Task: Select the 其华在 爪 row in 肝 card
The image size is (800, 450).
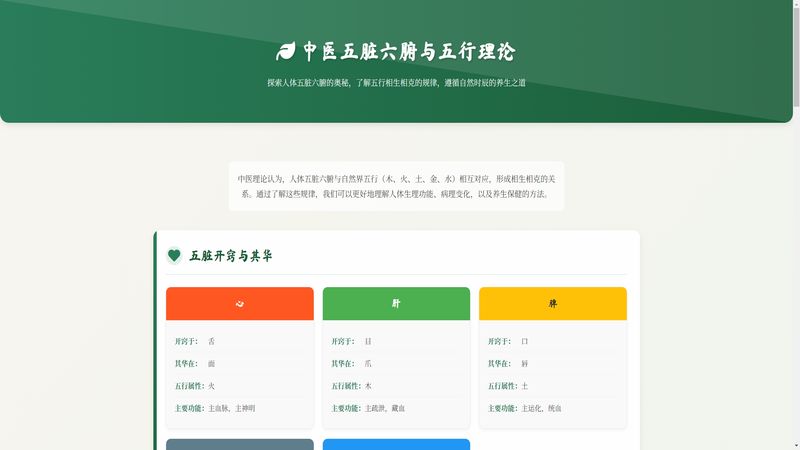Action: pyautogui.click(x=396, y=364)
